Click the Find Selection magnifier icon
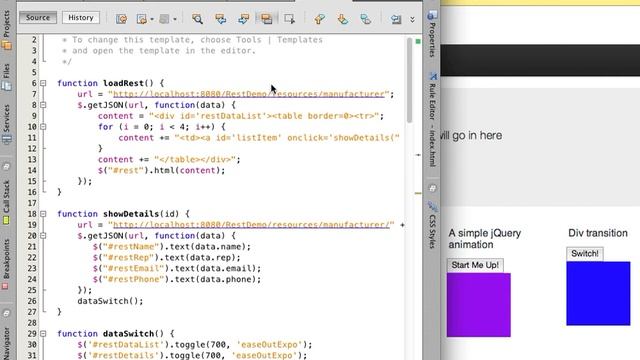Screen dimensions: 640x360 click(198, 19)
